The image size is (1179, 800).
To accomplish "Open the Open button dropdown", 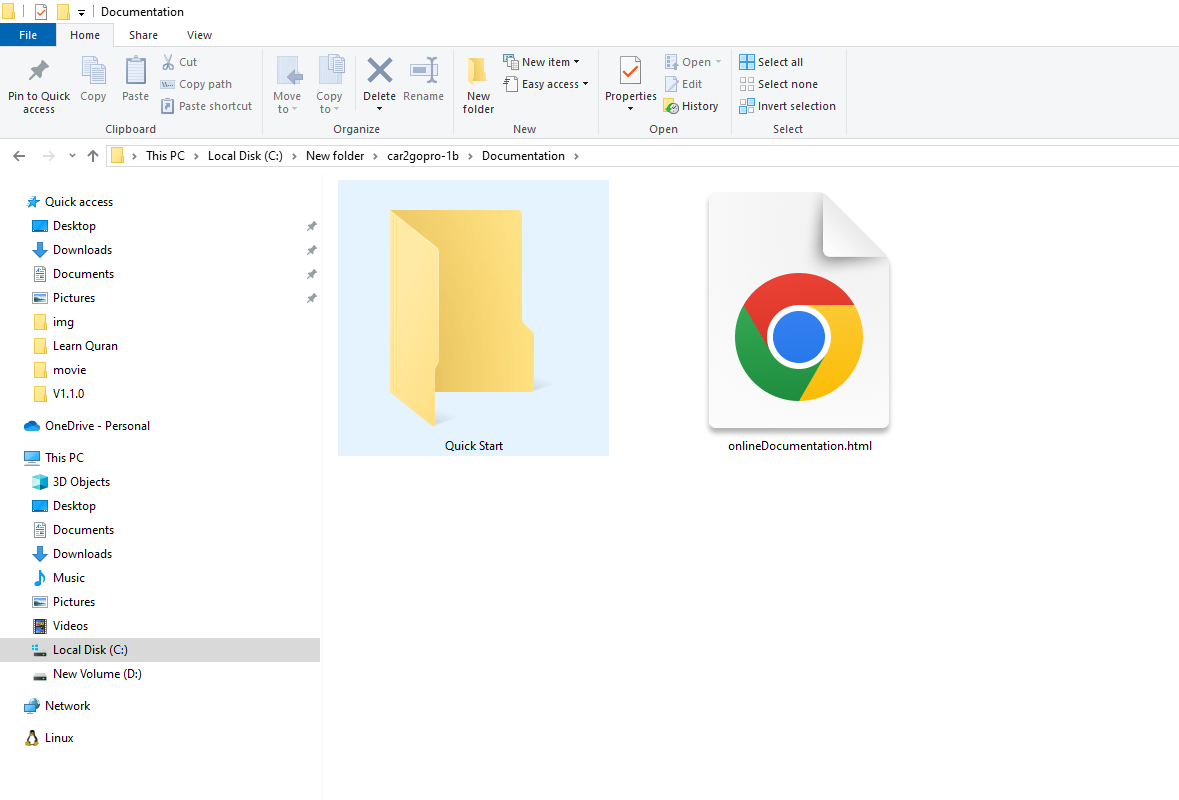I will point(718,62).
